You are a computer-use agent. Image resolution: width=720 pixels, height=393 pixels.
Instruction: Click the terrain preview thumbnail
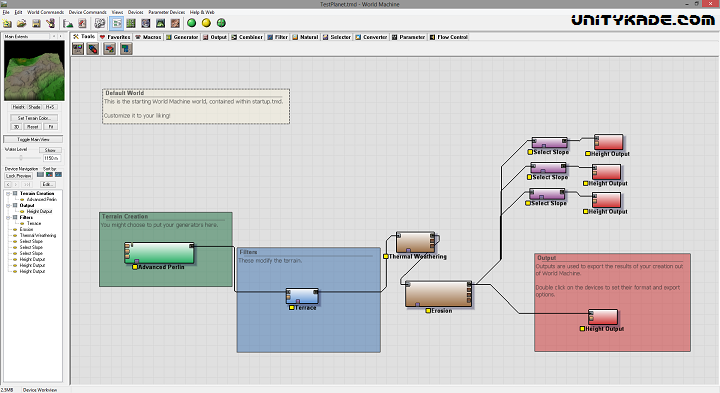click(34, 71)
